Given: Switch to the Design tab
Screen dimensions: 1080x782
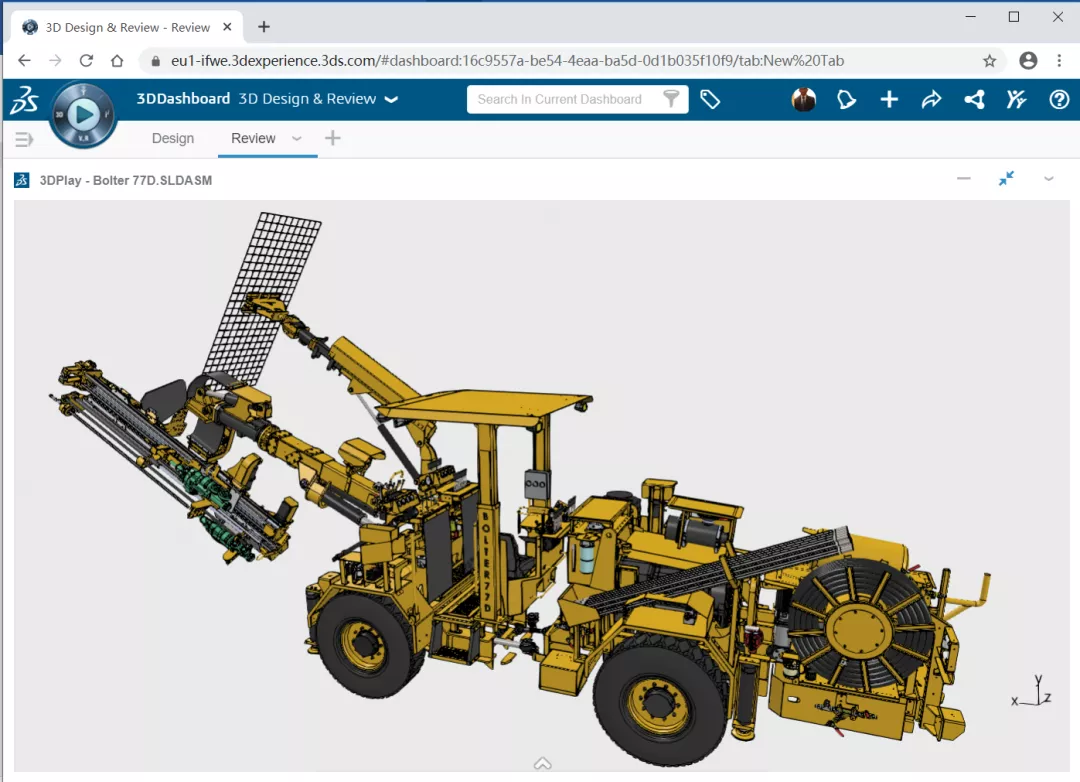Looking at the screenshot, I should click(x=173, y=139).
